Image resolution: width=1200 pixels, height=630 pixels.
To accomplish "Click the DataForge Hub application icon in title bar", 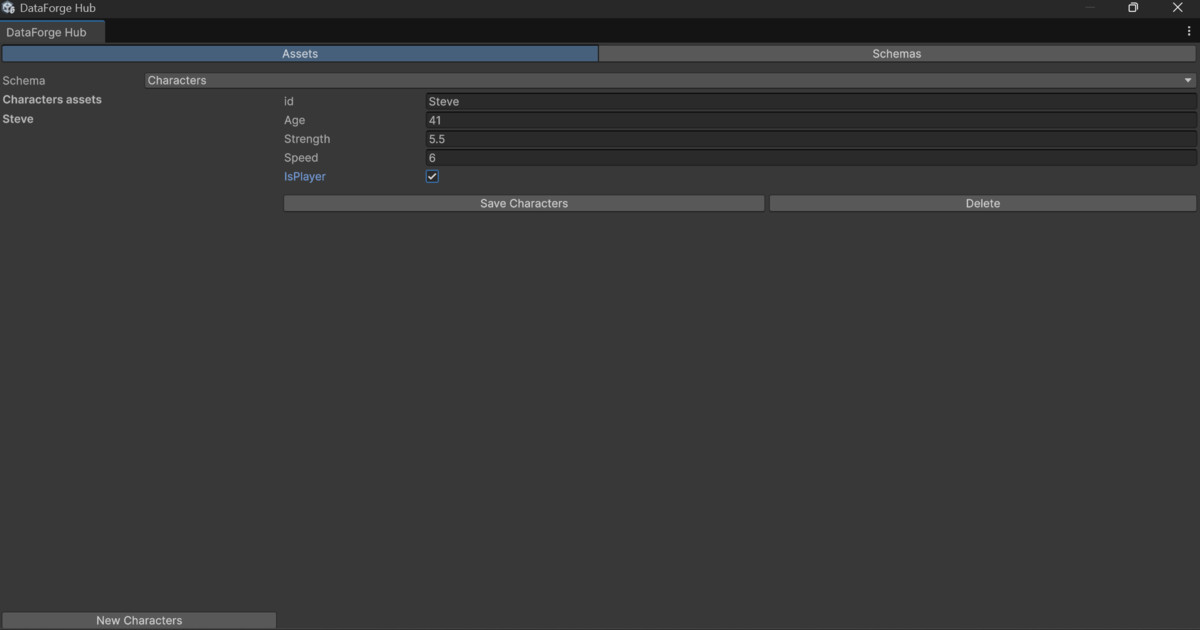I will point(8,7).
